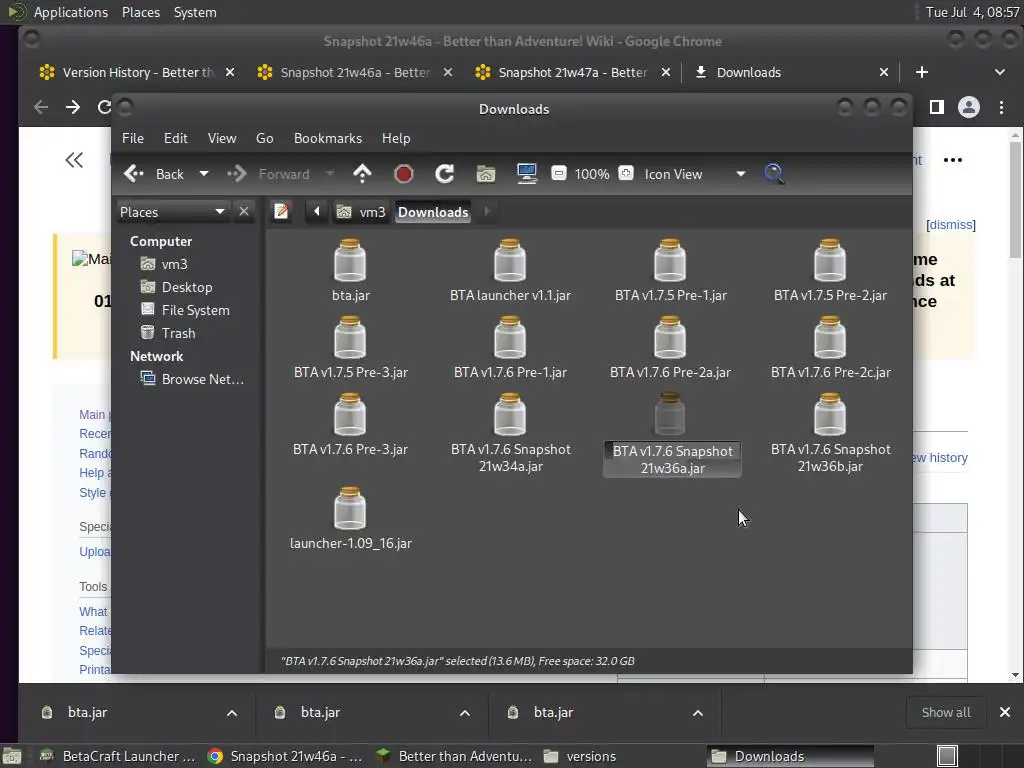
Task: Go to vm3 in the path bar
Action: tap(361, 212)
